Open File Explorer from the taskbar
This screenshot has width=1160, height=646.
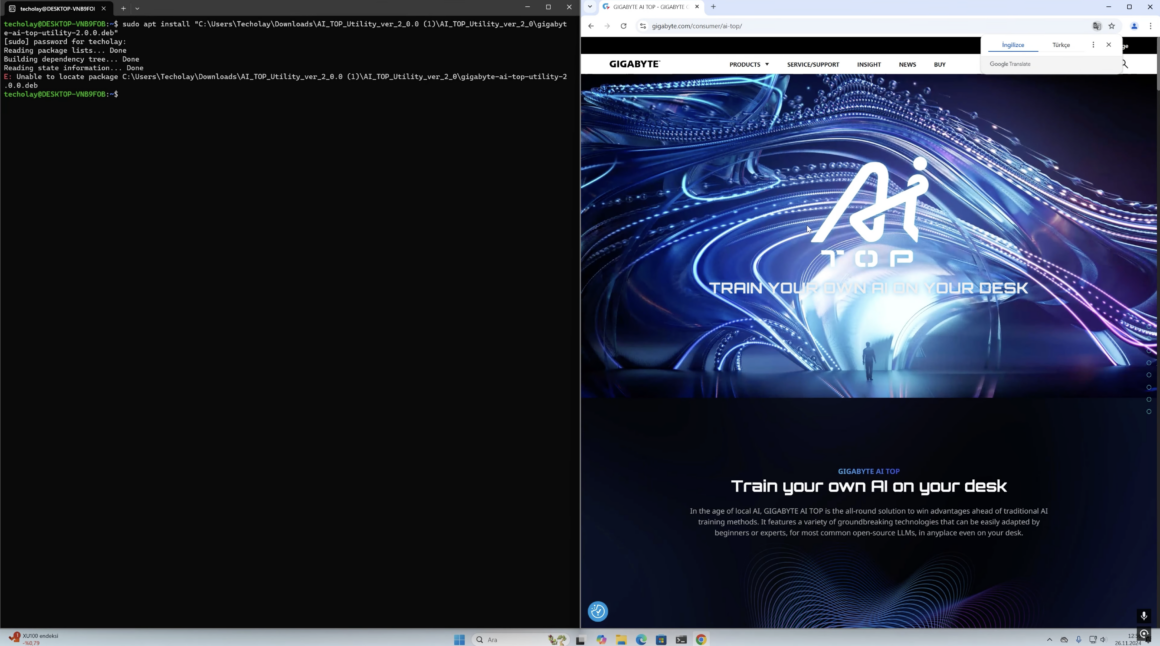[x=621, y=639]
